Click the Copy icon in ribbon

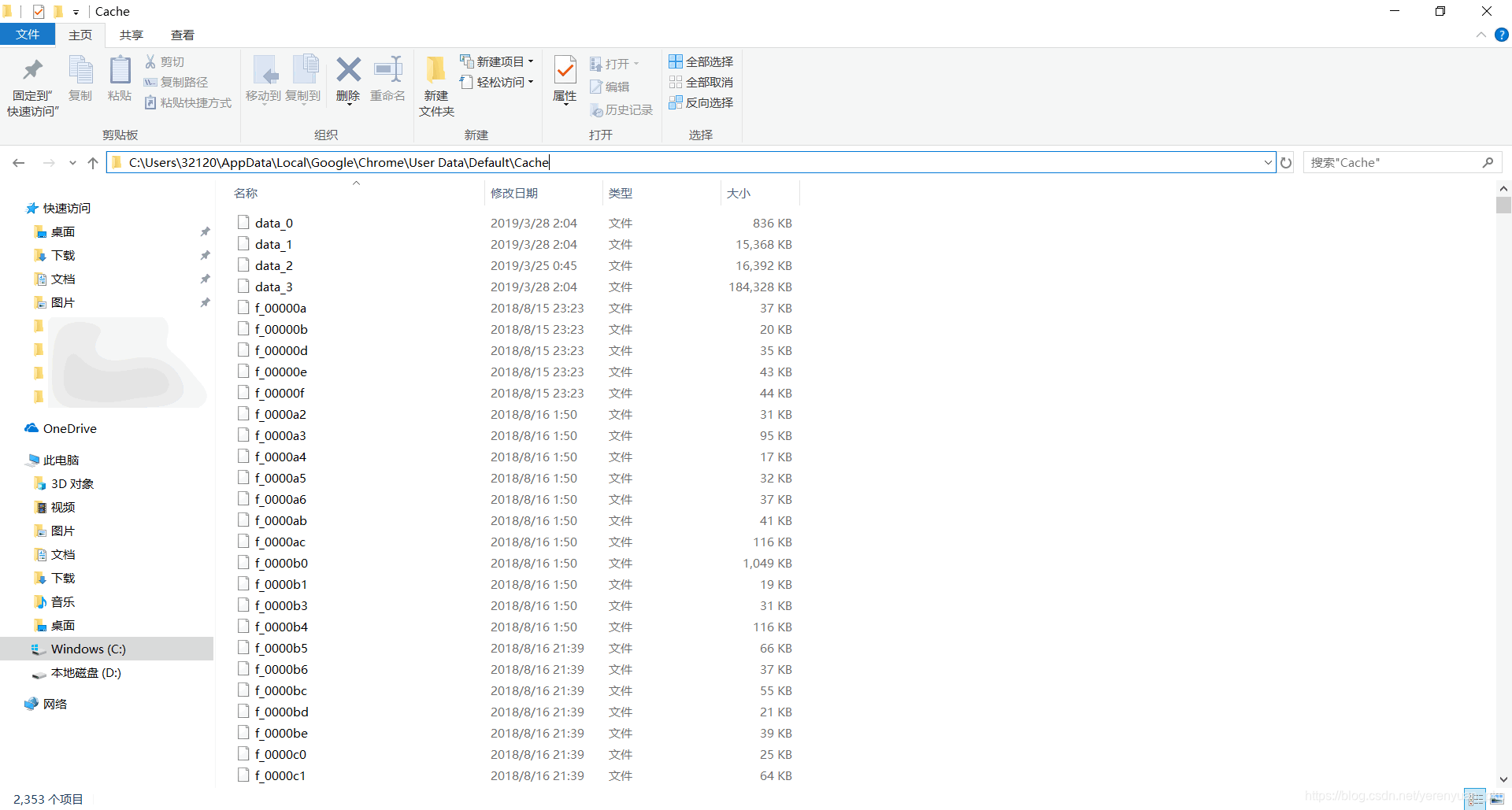80,71
